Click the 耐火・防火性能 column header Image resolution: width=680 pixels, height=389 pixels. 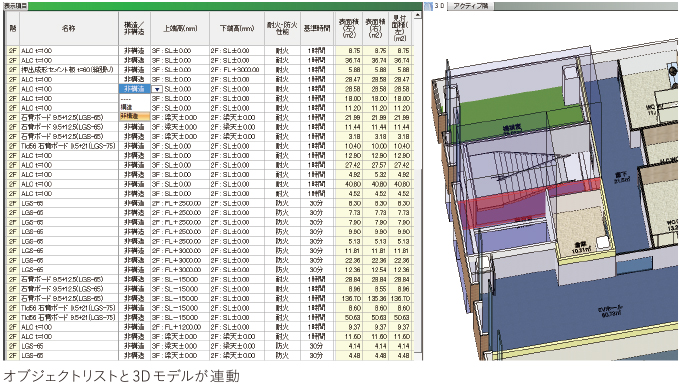pyautogui.click(x=282, y=28)
